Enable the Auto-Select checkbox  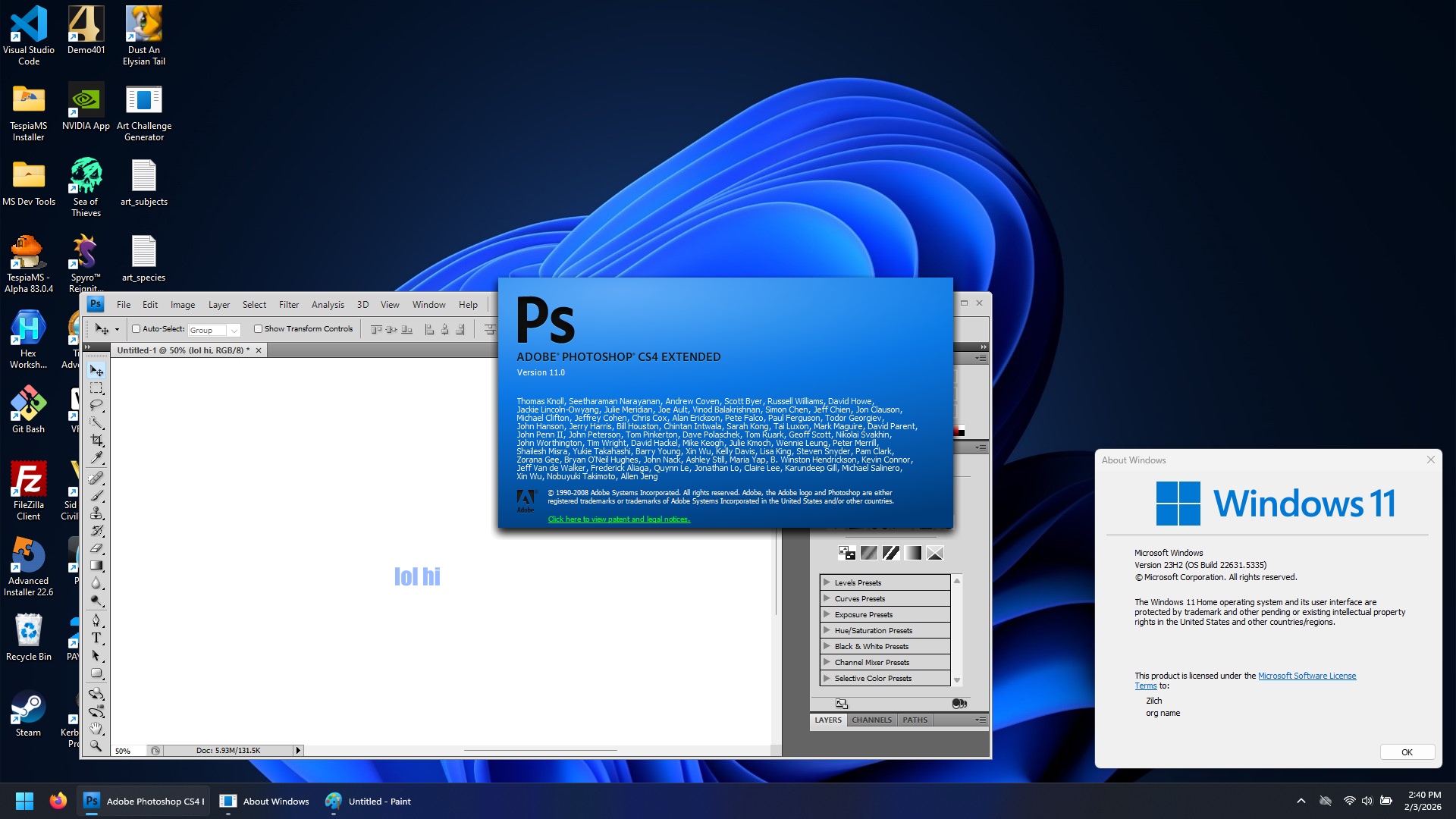pyautogui.click(x=136, y=329)
